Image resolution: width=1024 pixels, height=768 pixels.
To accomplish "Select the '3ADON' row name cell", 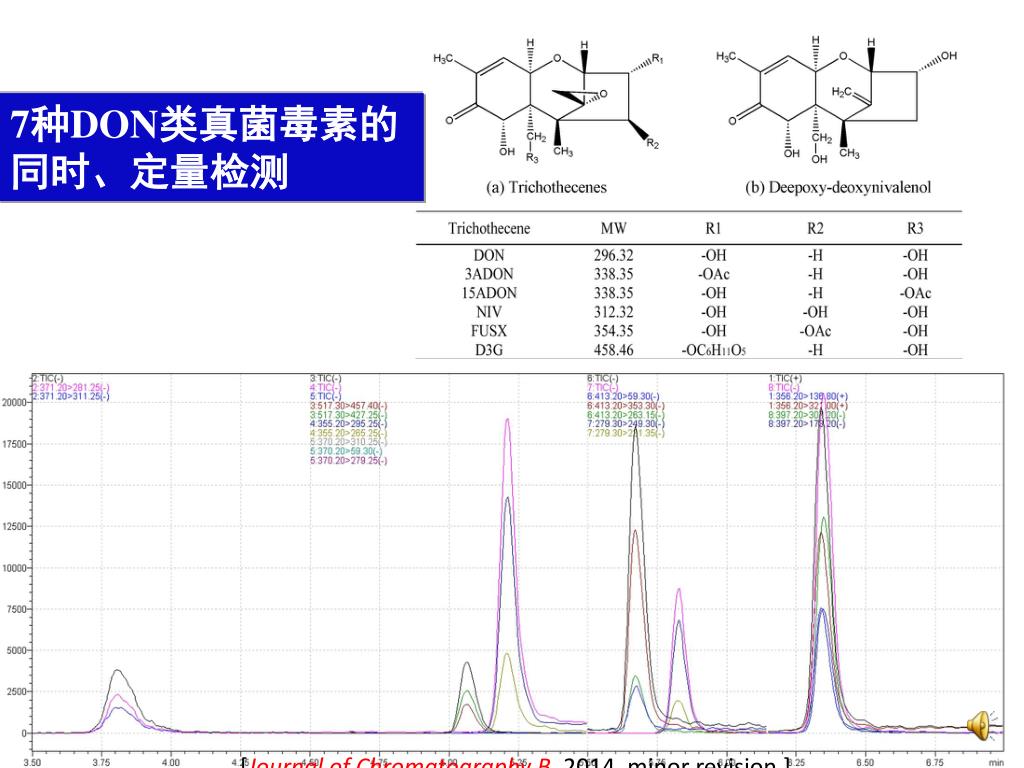I will click(489, 274).
